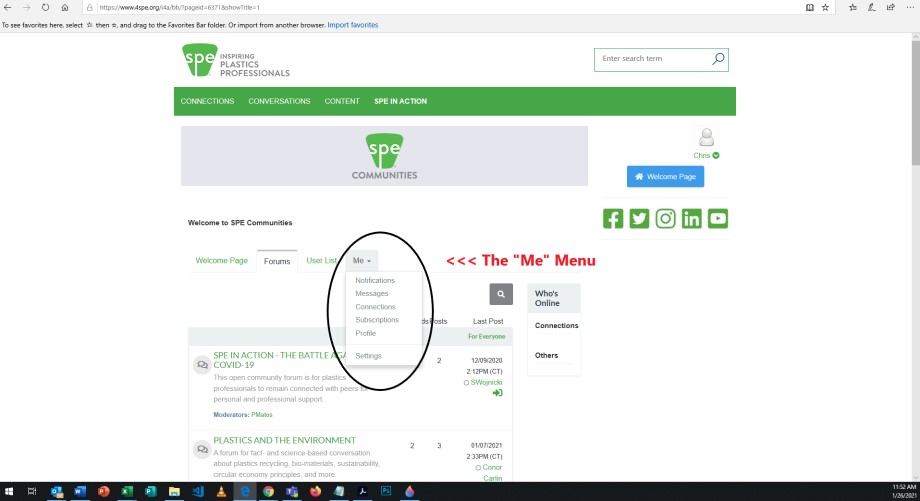Open the YouTube social icon
The image size is (920, 501).
[718, 219]
